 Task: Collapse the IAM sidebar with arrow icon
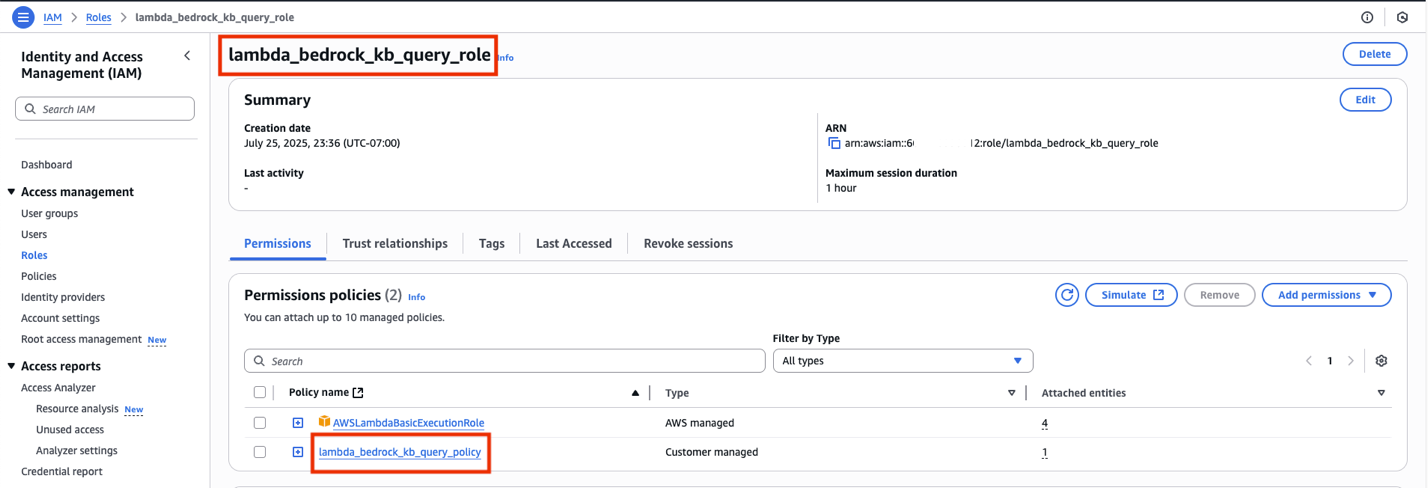(x=187, y=57)
